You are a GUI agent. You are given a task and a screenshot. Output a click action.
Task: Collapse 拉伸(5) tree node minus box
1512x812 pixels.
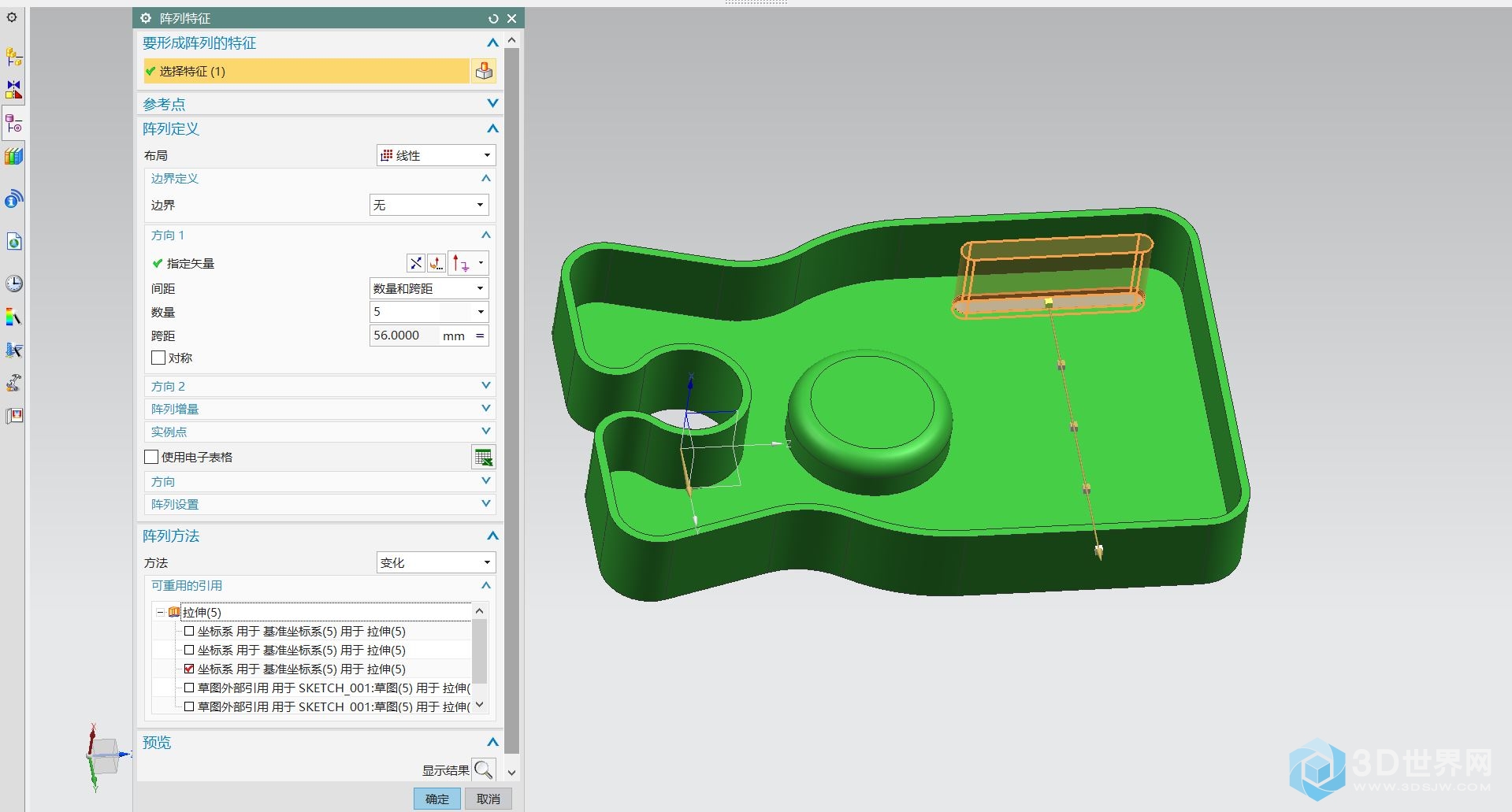[161, 612]
